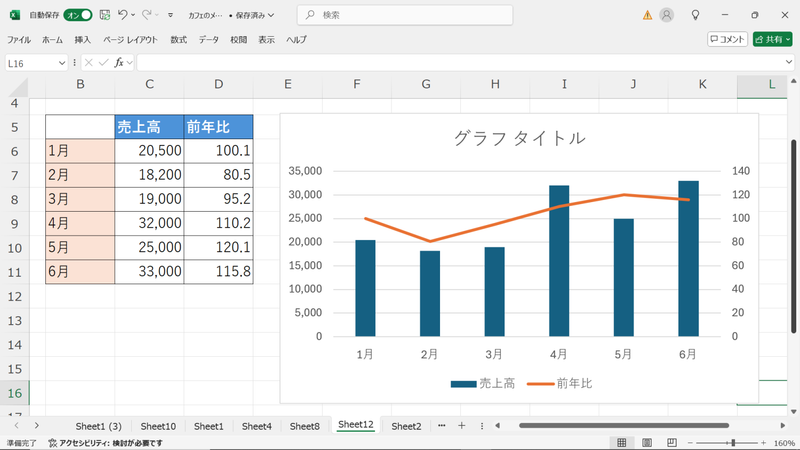
Task: Toggle the AutoSave switch off
Action: [x=78, y=15]
